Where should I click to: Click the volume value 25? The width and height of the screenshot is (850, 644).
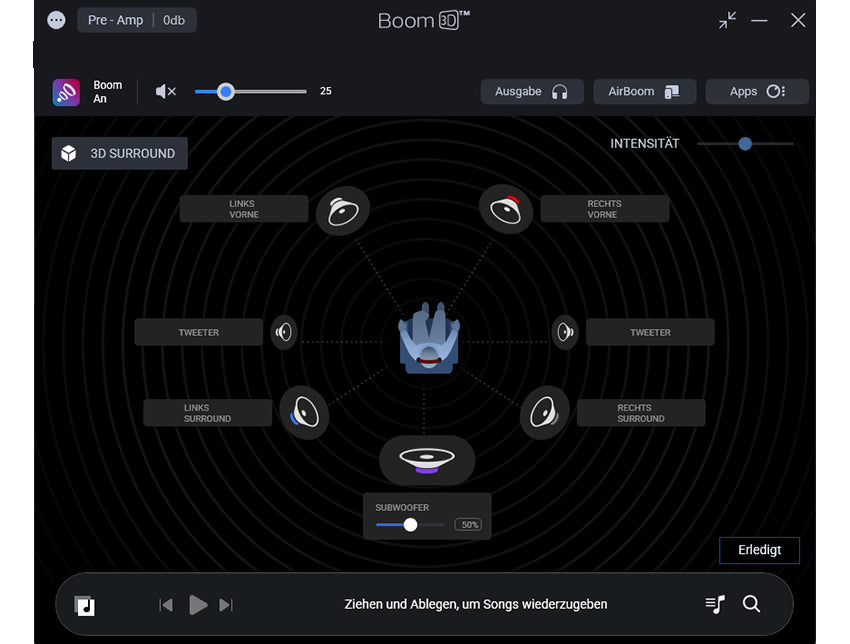coord(325,91)
